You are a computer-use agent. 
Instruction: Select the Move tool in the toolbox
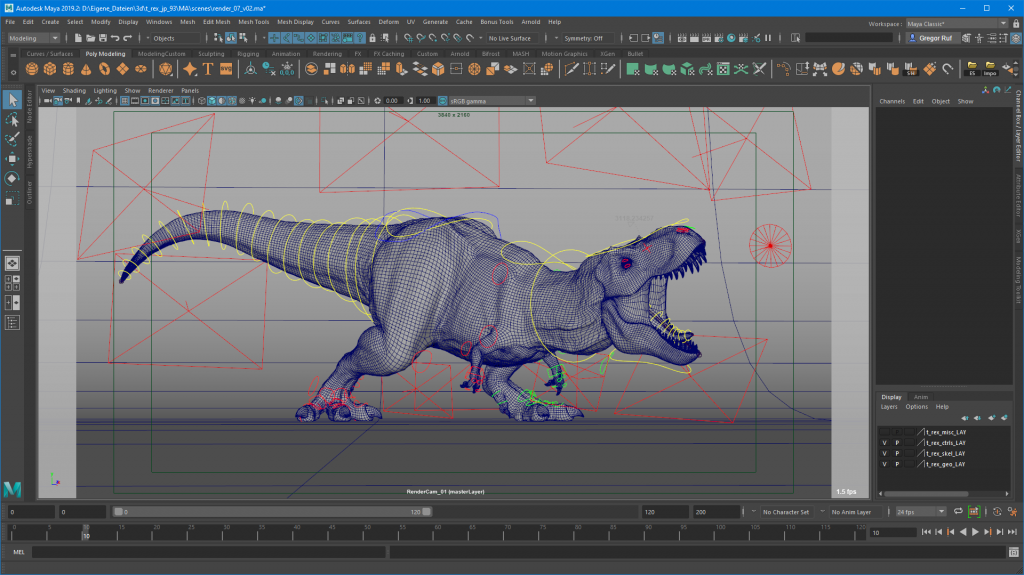pyautogui.click(x=12, y=159)
